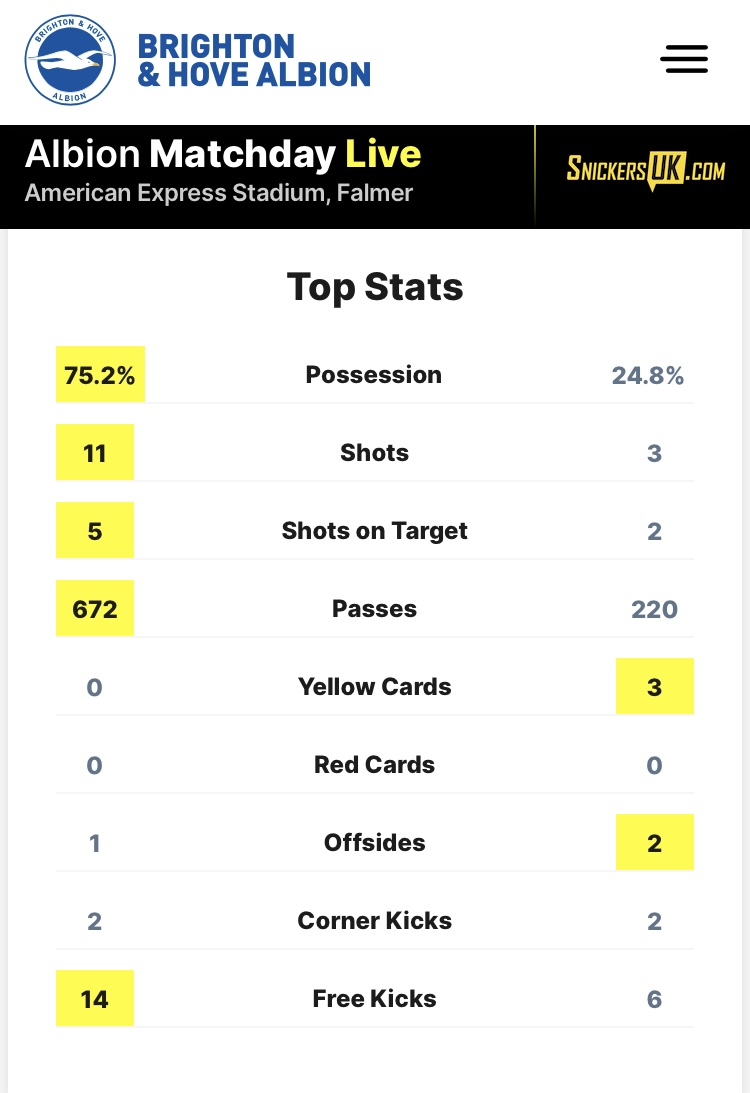
Task: Click the Top Stats heading
Action: click(x=375, y=286)
